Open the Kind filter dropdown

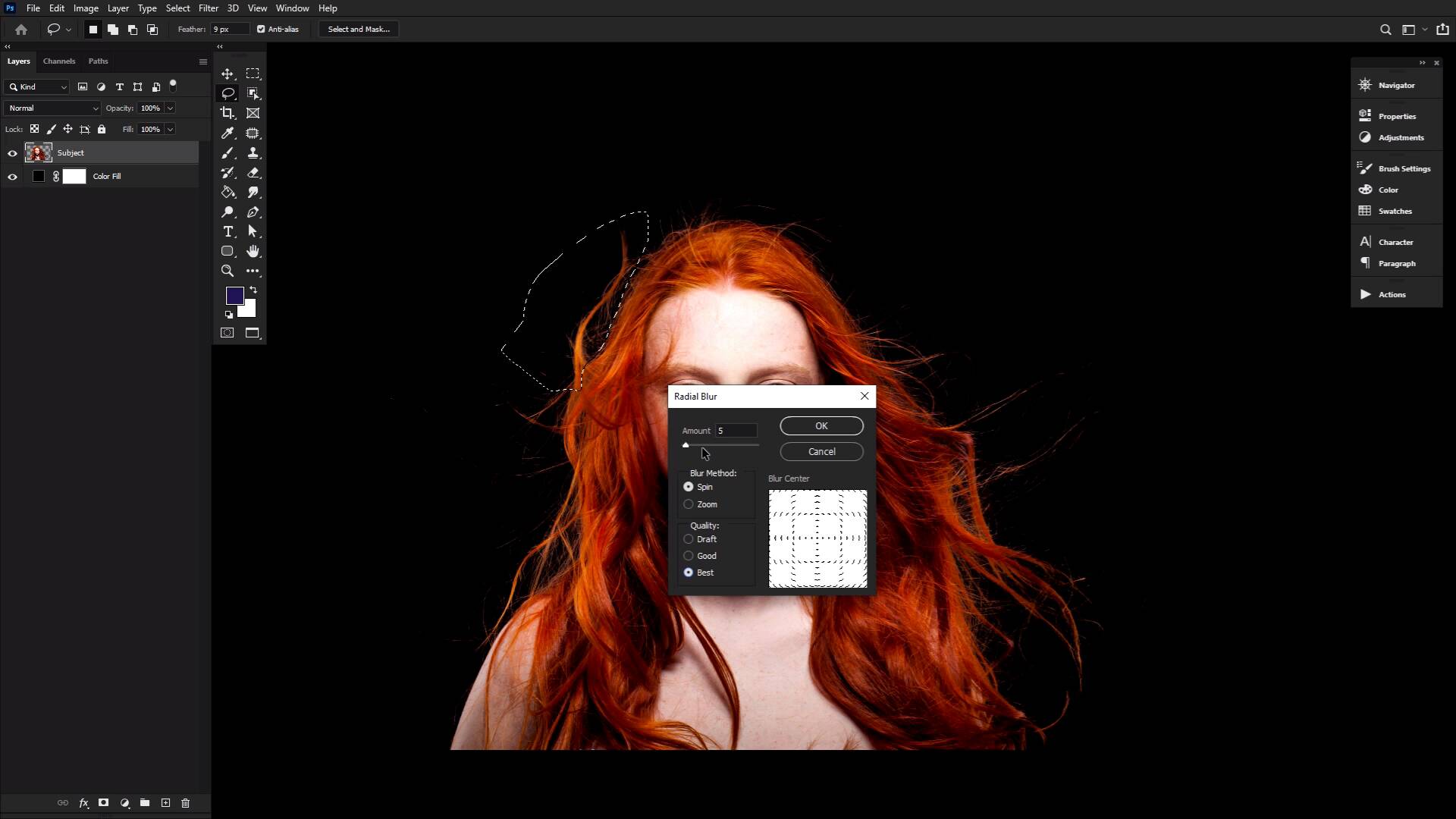38,87
